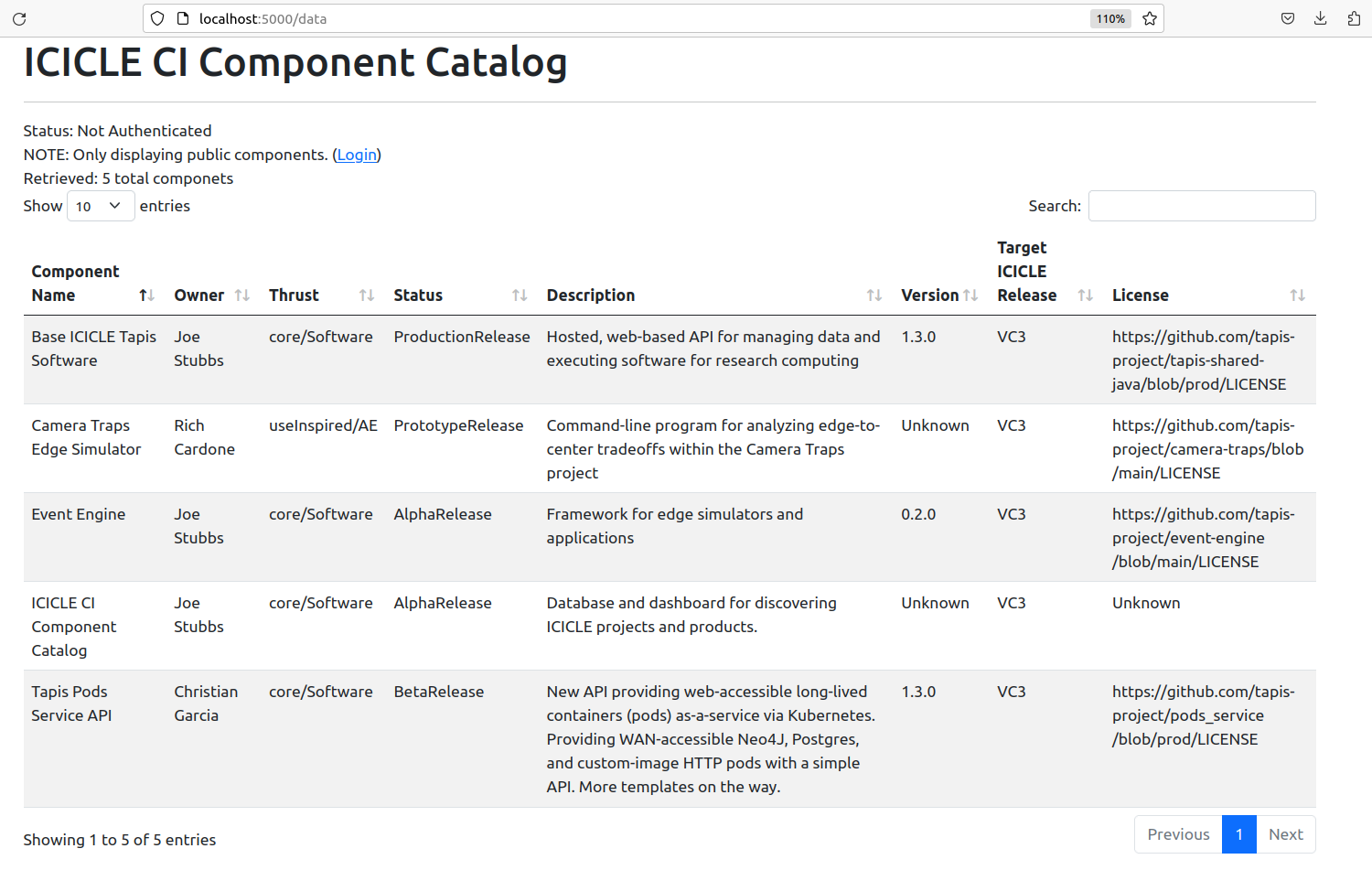This screenshot has height=870, width=1372.
Task: Click owner Rich Cardone
Action: tap(204, 437)
